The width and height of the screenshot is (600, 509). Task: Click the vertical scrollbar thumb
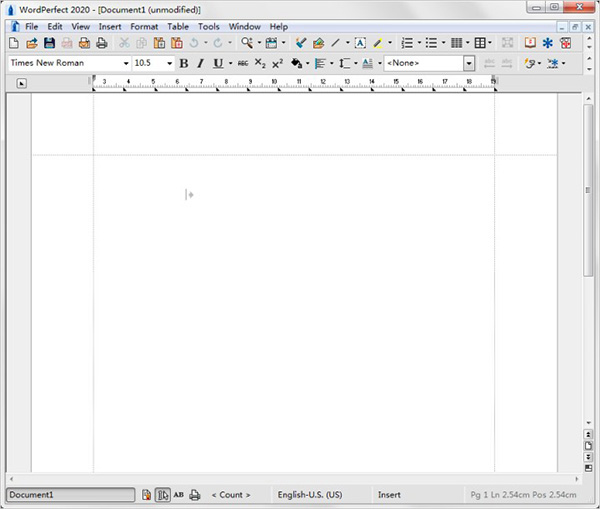click(588, 190)
